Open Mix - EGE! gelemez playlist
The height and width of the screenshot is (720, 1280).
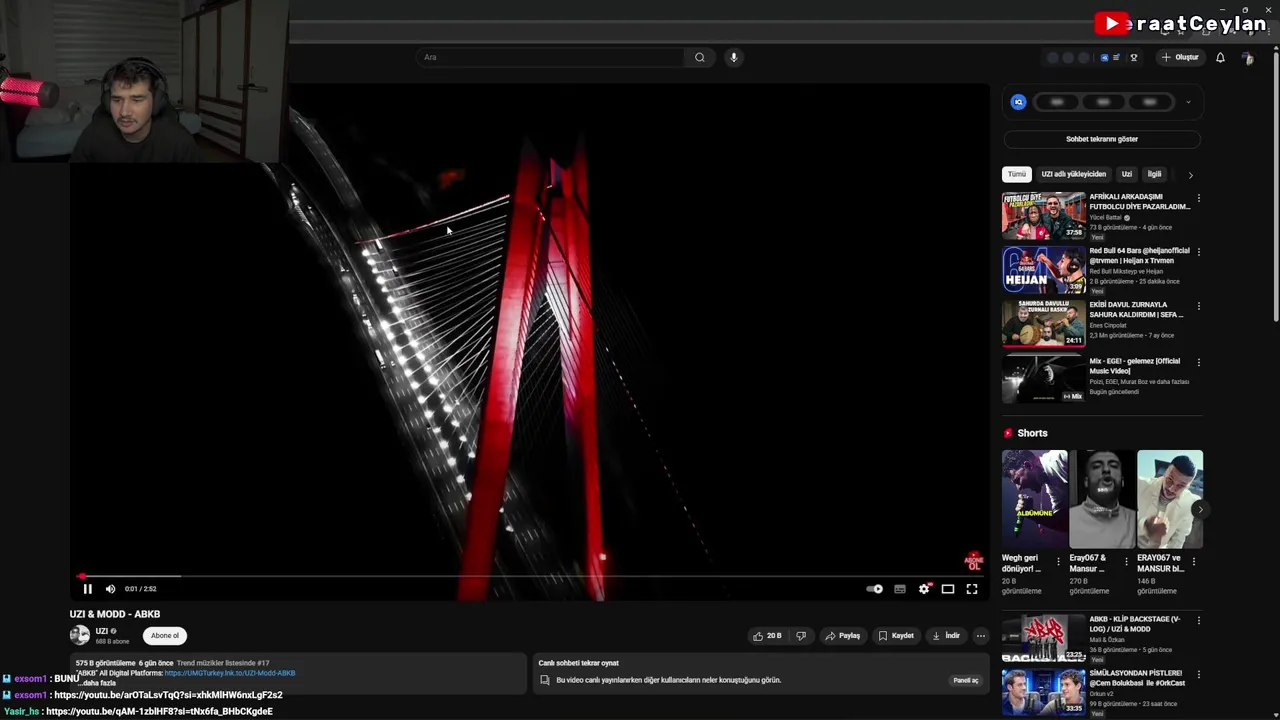pos(1043,379)
